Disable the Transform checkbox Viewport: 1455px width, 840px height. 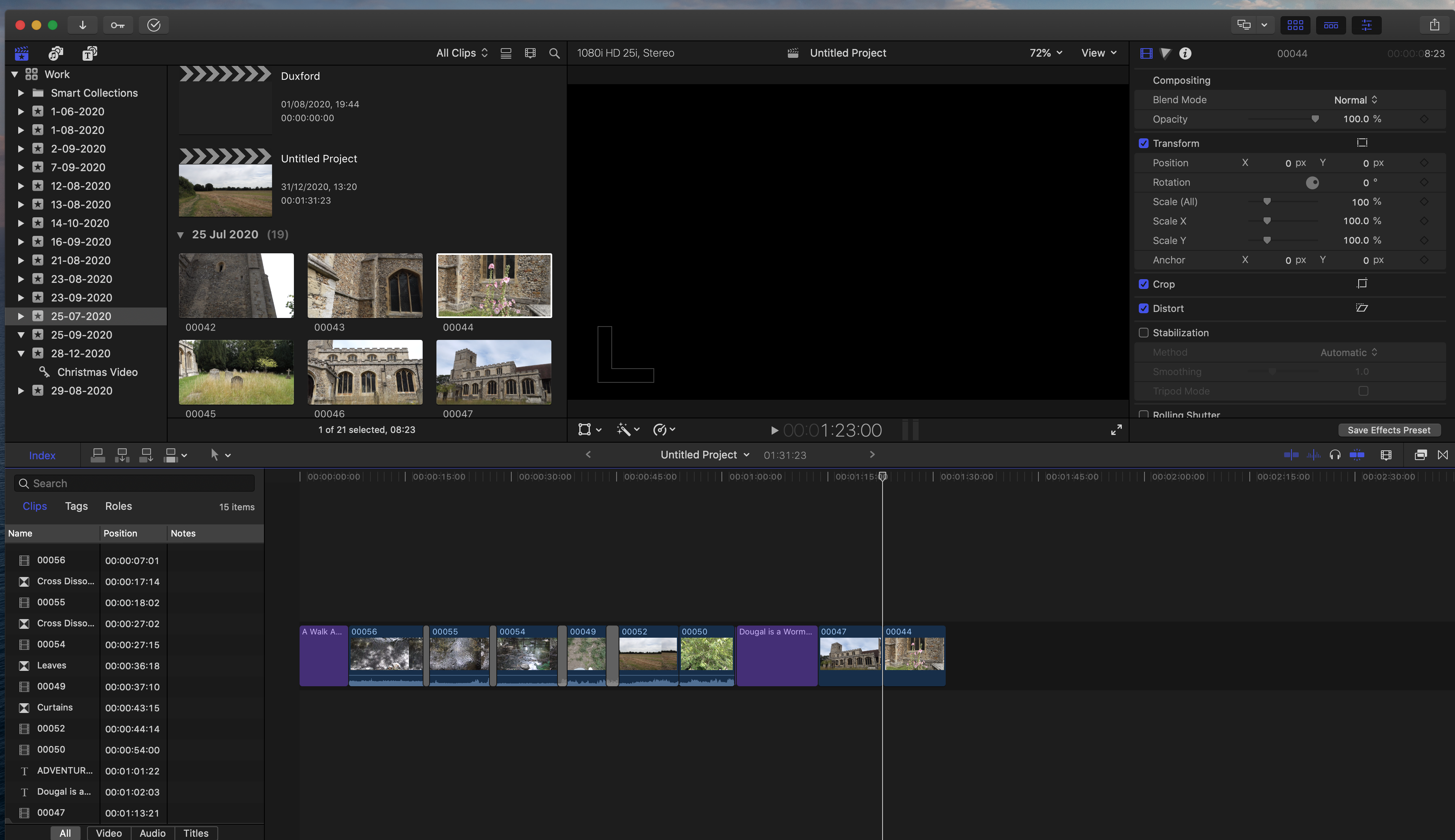pyautogui.click(x=1143, y=144)
